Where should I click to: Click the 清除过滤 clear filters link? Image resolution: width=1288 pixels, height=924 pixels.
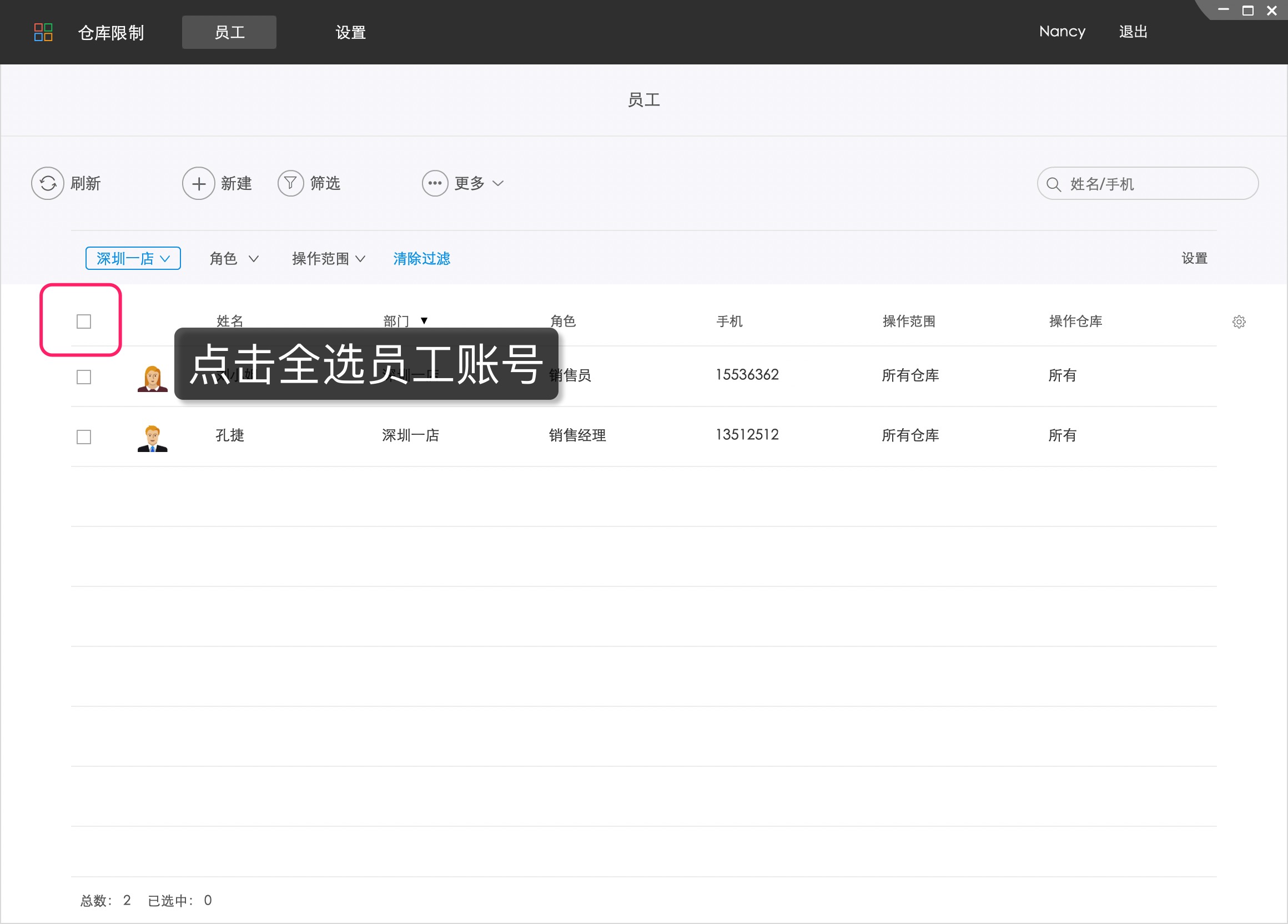point(421,259)
